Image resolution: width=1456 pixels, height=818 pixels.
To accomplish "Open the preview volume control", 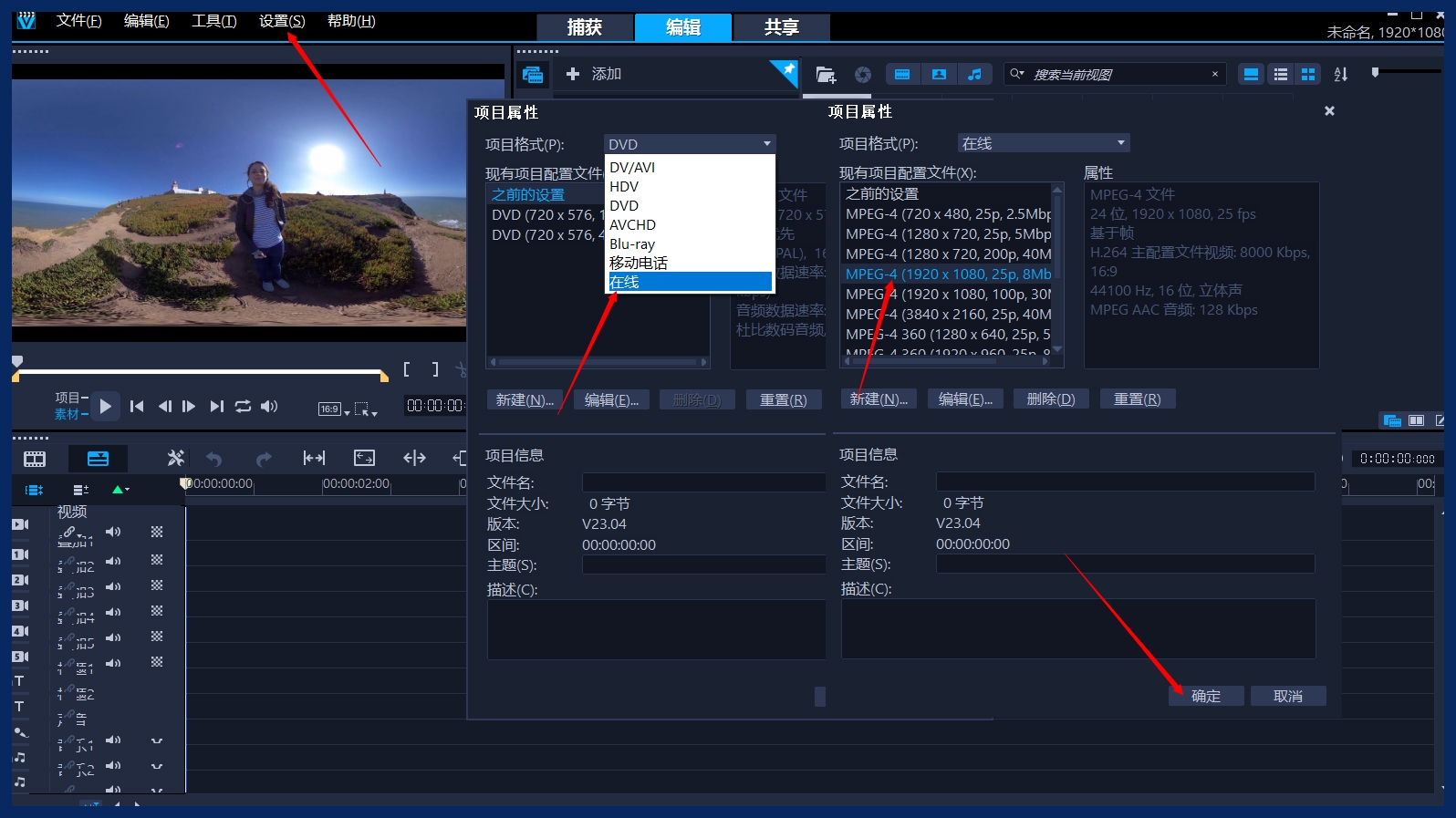I will [x=269, y=407].
